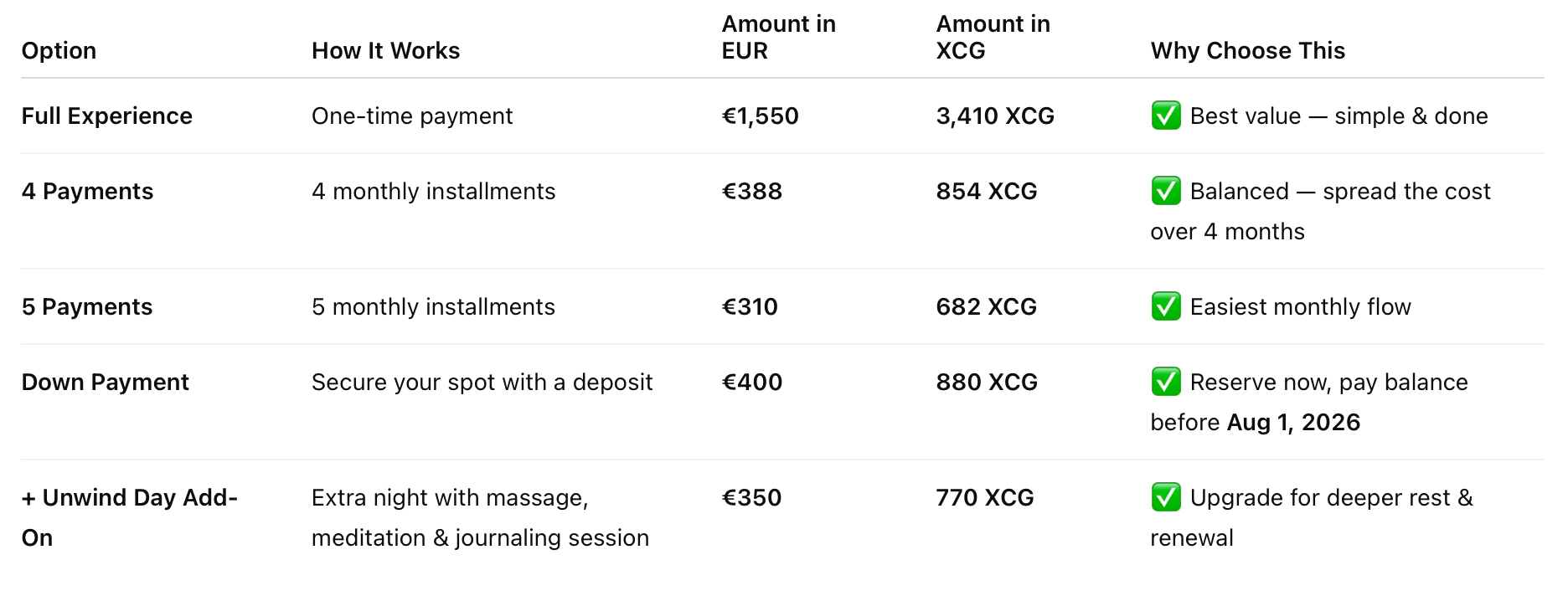Screen dimensions: 1568x601
Task: Select the Option column header
Action: 59,51
